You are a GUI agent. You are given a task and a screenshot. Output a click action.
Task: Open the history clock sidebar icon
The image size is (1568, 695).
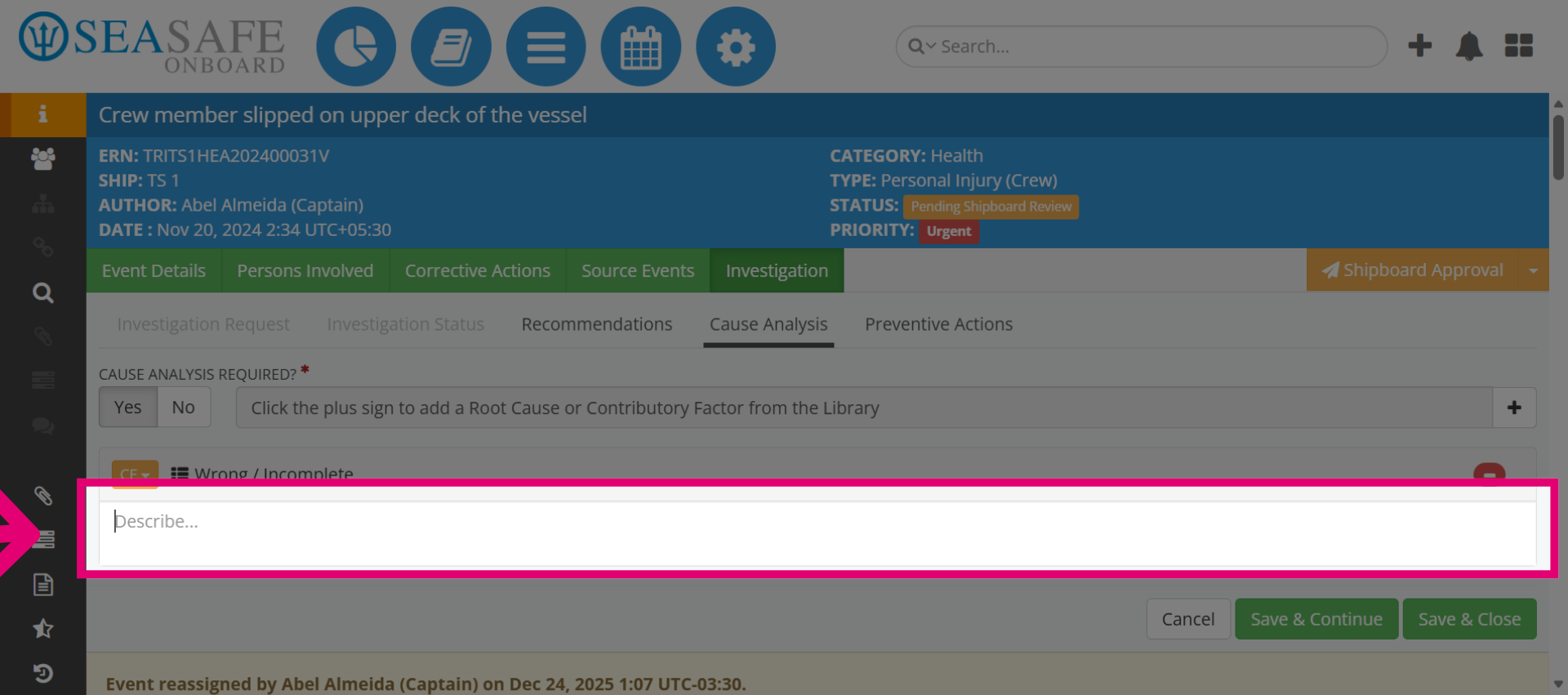tap(42, 673)
